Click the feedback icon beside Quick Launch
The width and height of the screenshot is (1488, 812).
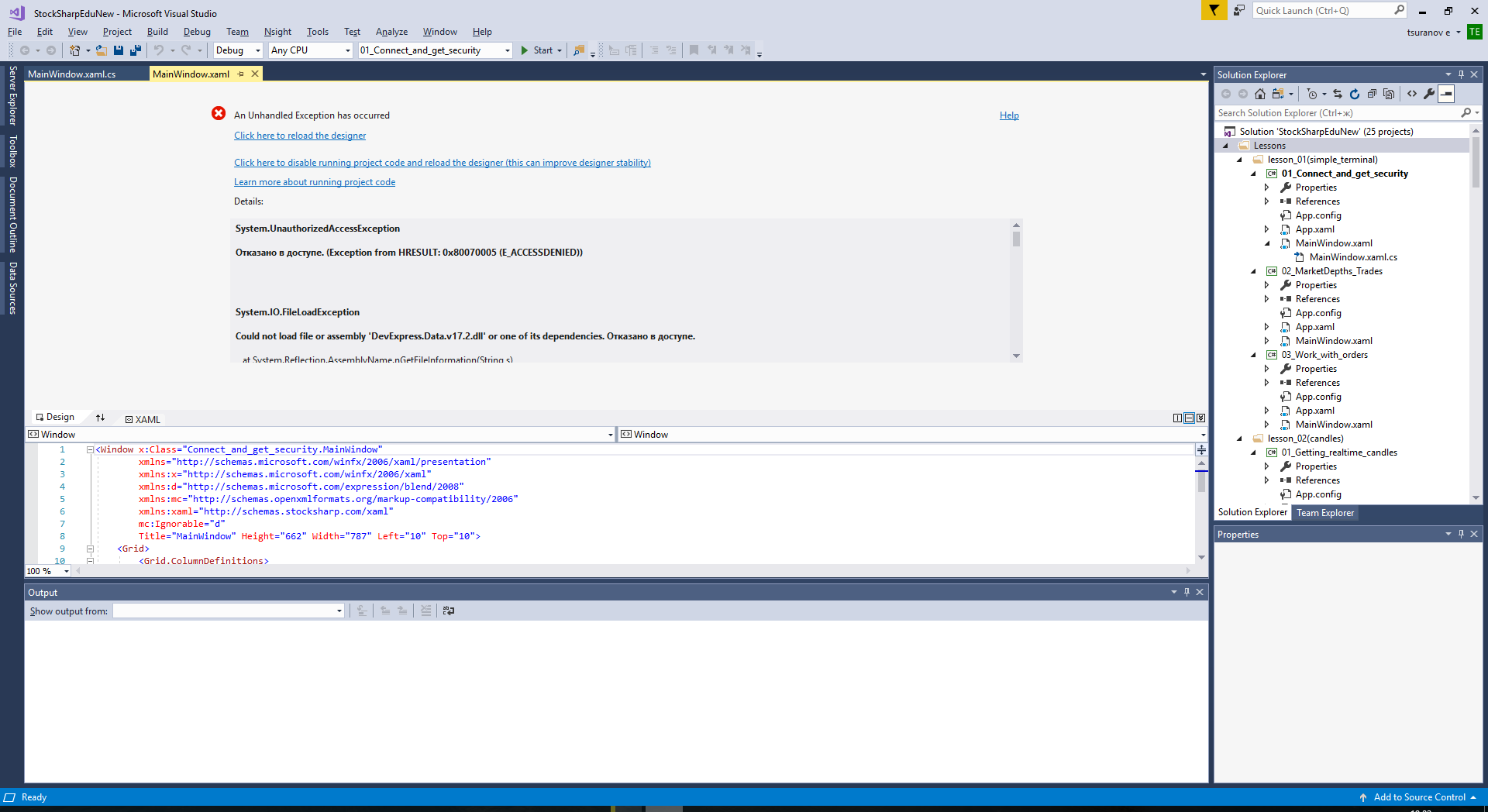(1239, 10)
